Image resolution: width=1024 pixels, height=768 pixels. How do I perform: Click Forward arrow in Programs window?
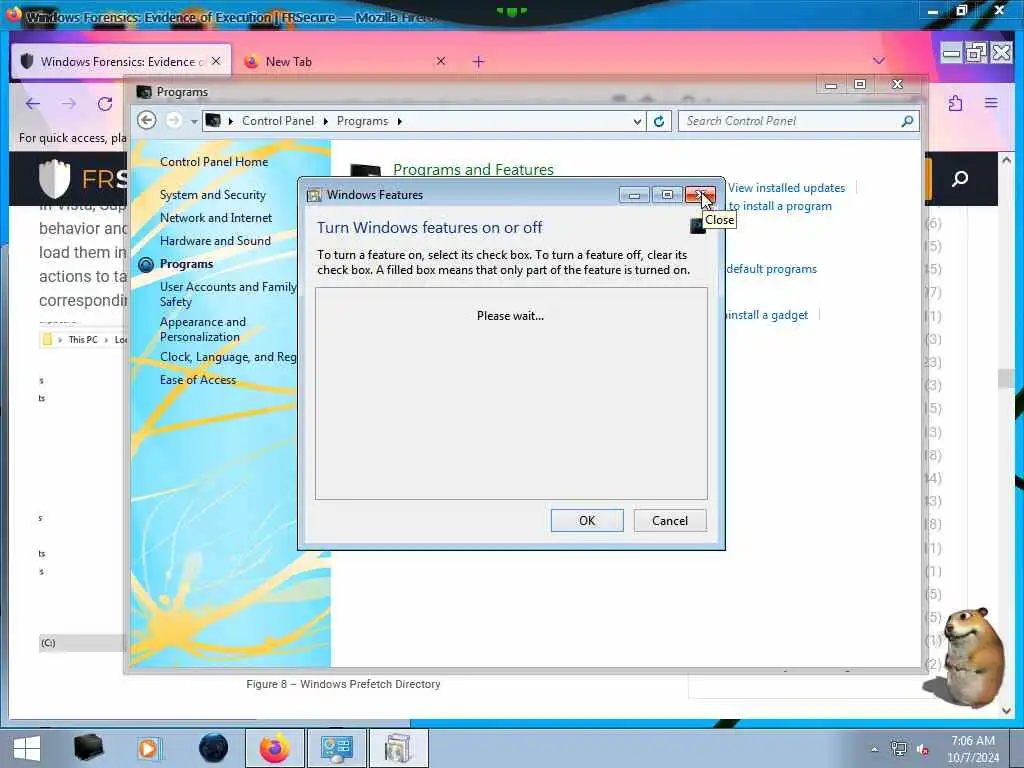click(x=174, y=121)
